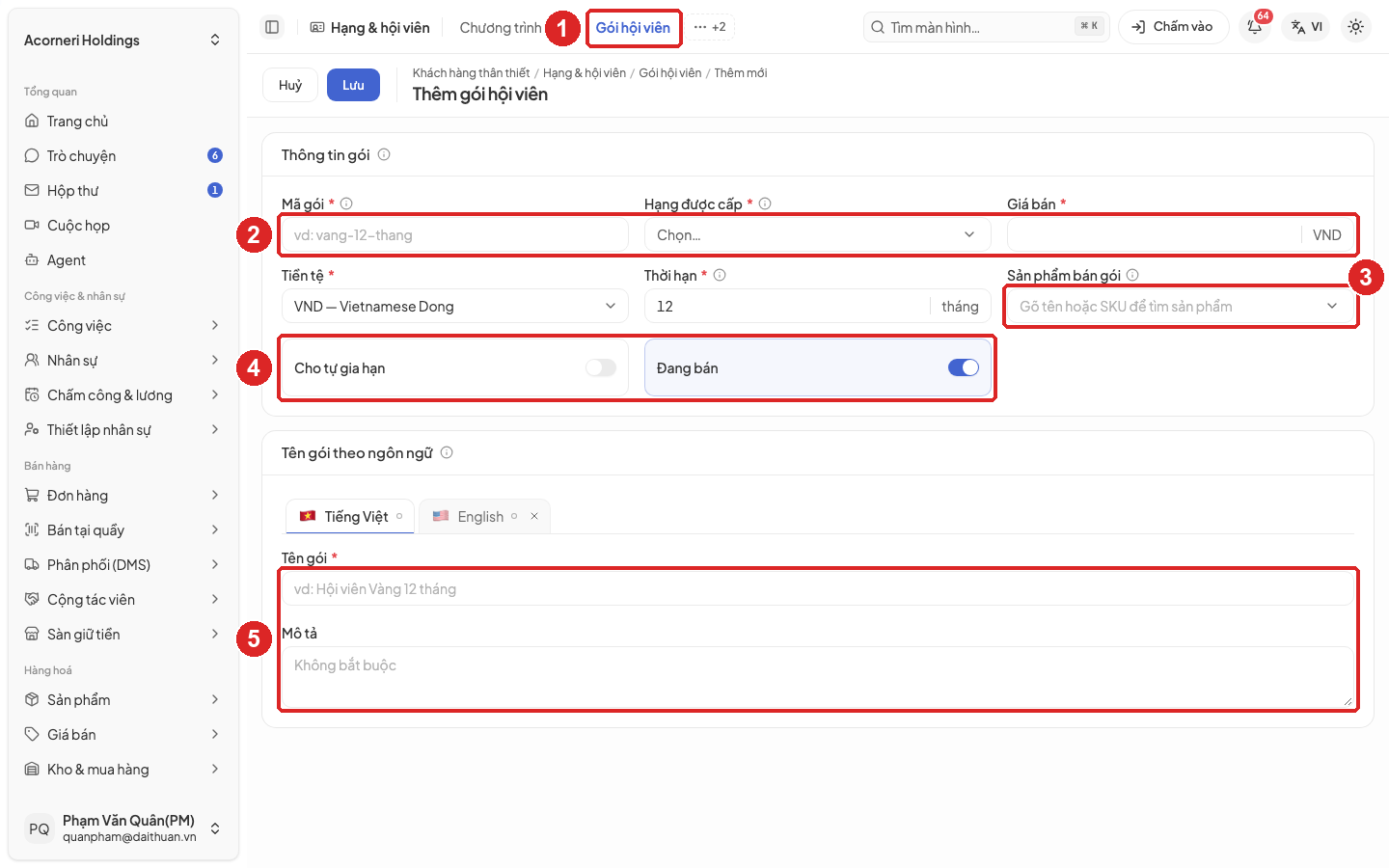Click info icon beside Hạng được cấp
Image resolution: width=1389 pixels, height=868 pixels.
[x=765, y=203]
